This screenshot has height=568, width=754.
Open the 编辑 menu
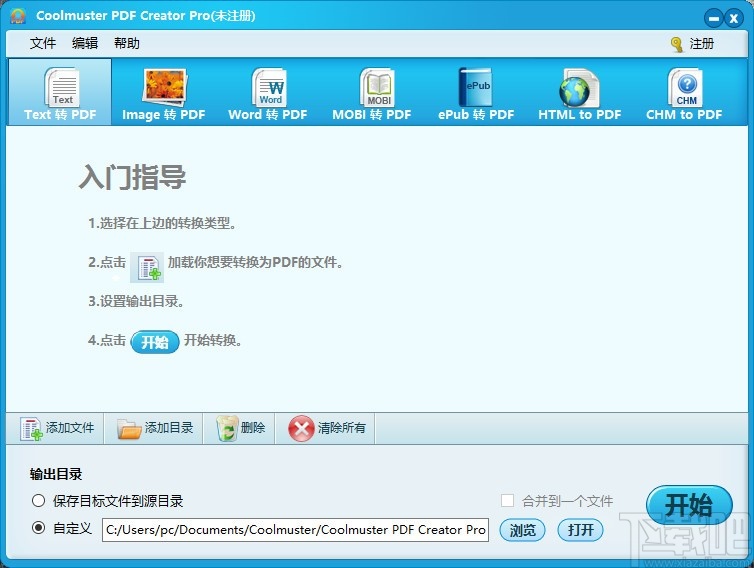point(85,43)
